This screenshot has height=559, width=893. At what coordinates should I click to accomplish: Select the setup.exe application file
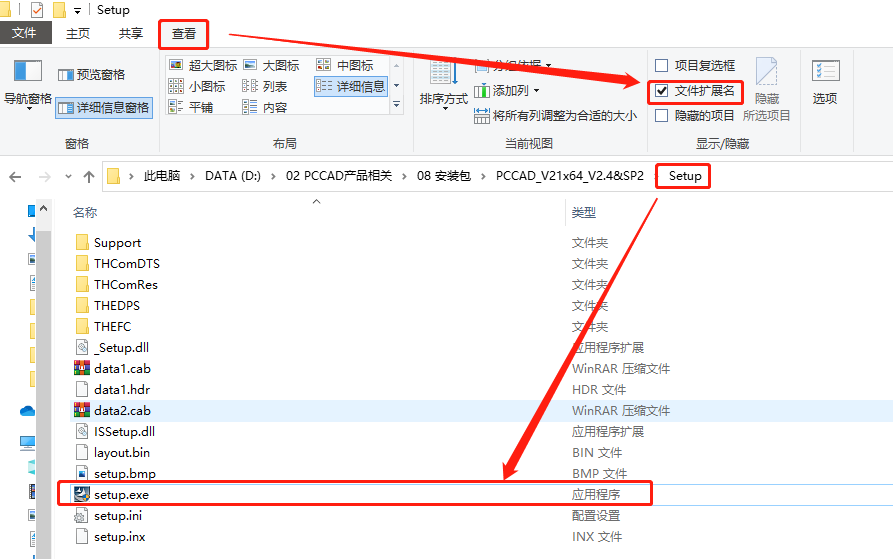point(121,494)
